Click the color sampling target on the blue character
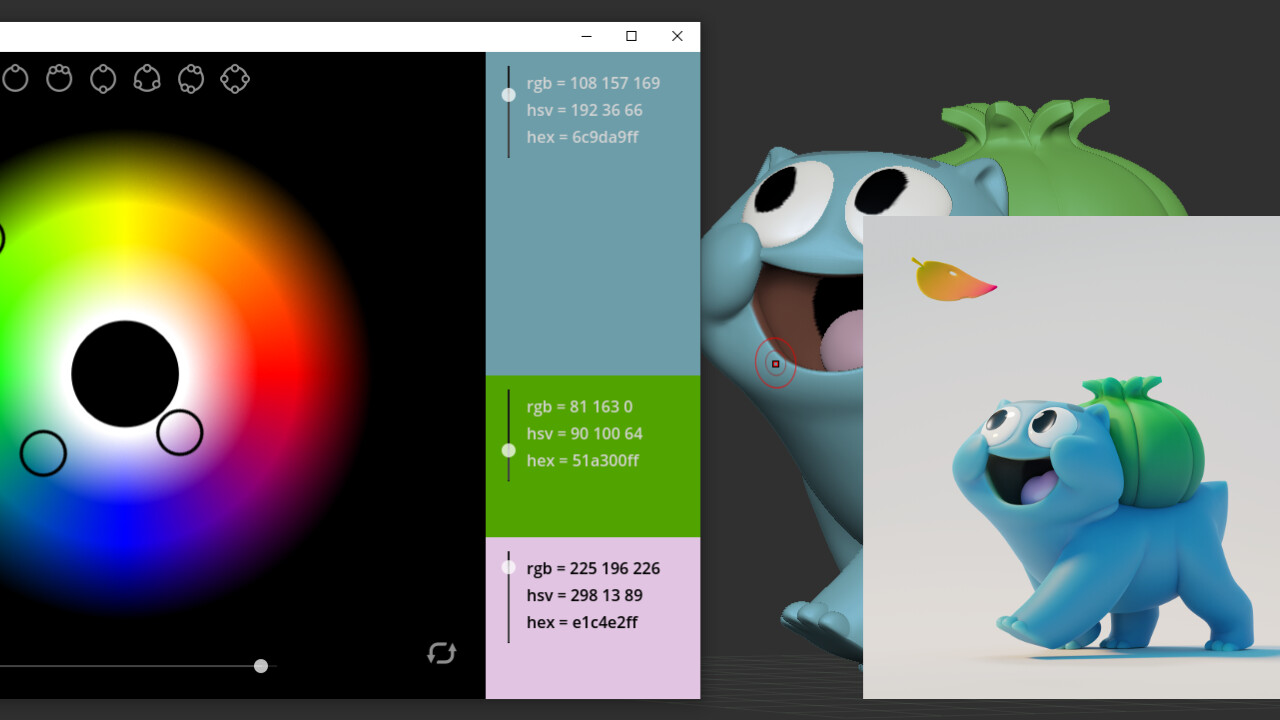Screen dimensions: 1280x720 pyautogui.click(x=776, y=364)
